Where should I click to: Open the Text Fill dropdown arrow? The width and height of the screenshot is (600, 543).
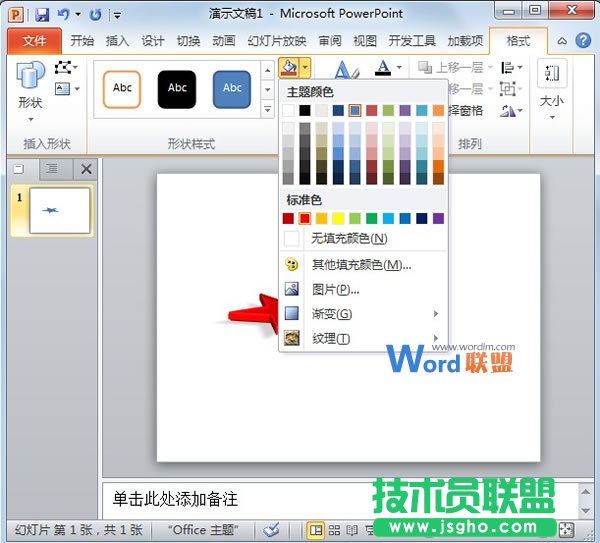[x=399, y=68]
